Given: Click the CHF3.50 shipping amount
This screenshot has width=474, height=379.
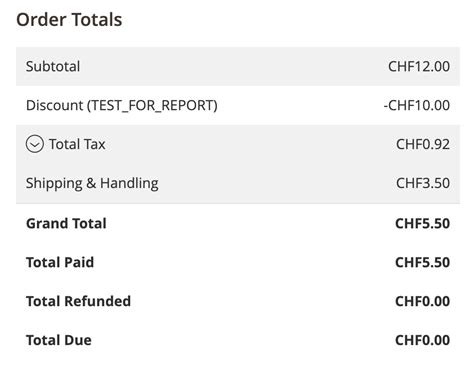Looking at the screenshot, I should click(423, 183).
